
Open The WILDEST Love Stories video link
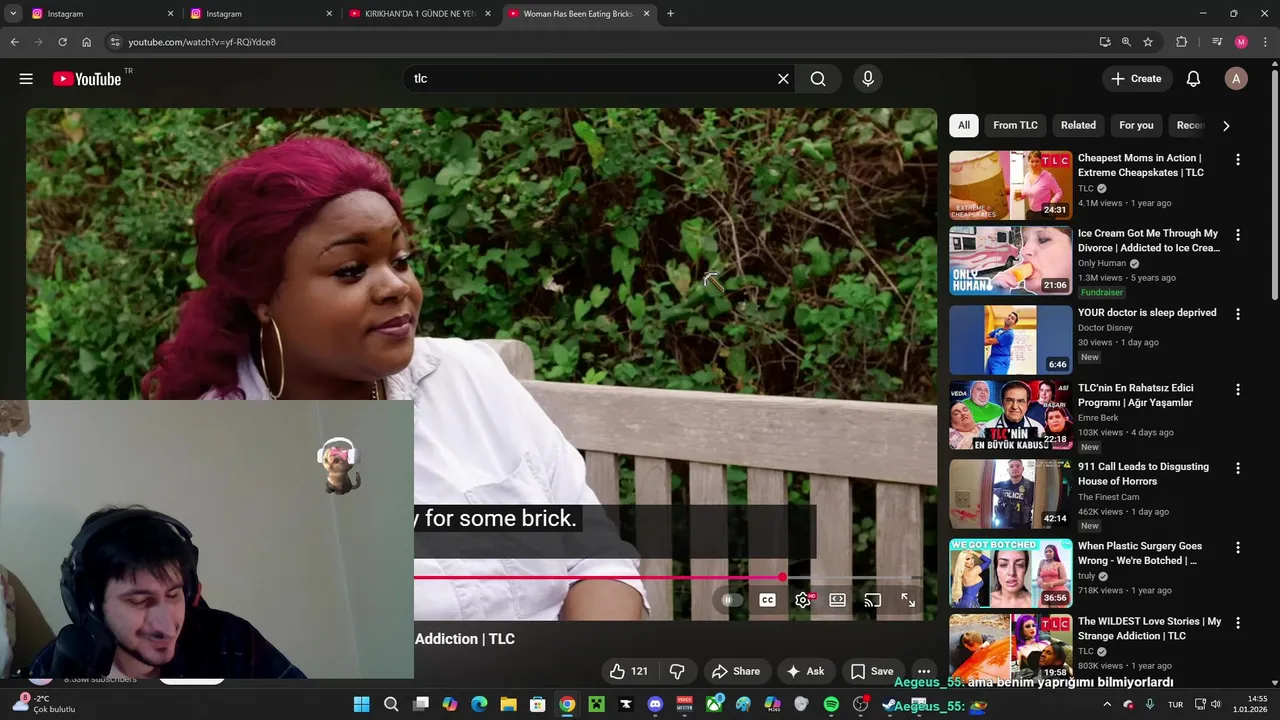click(x=1149, y=628)
